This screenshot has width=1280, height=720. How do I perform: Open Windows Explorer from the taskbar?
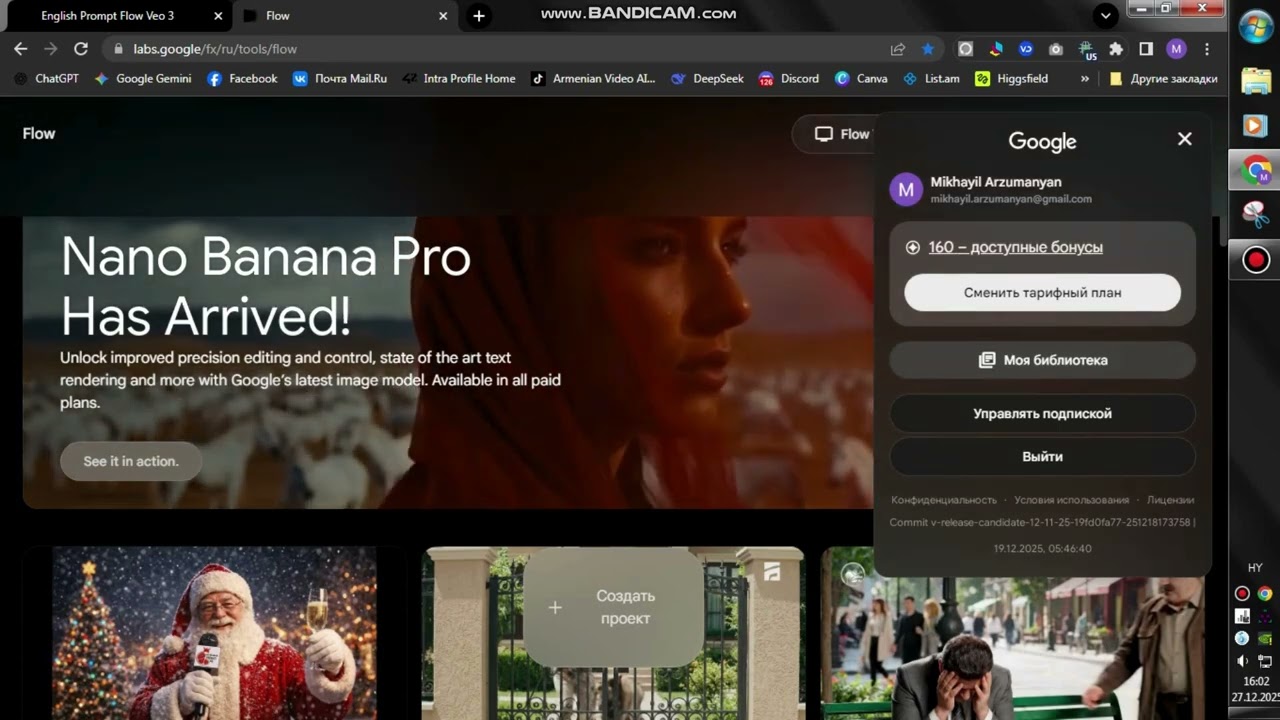[1255, 80]
